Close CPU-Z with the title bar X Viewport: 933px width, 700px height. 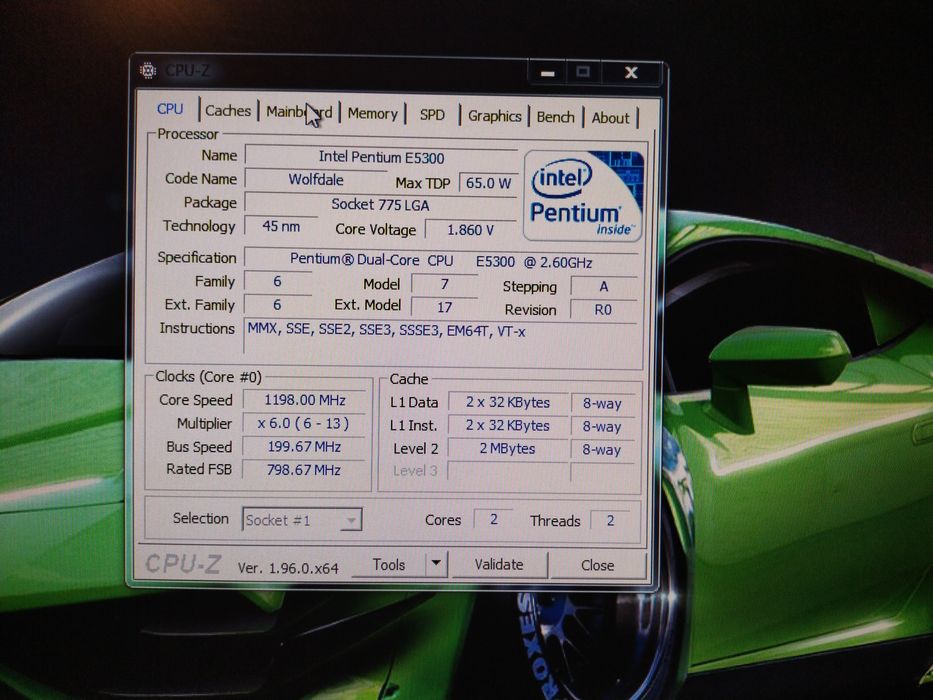(631, 73)
